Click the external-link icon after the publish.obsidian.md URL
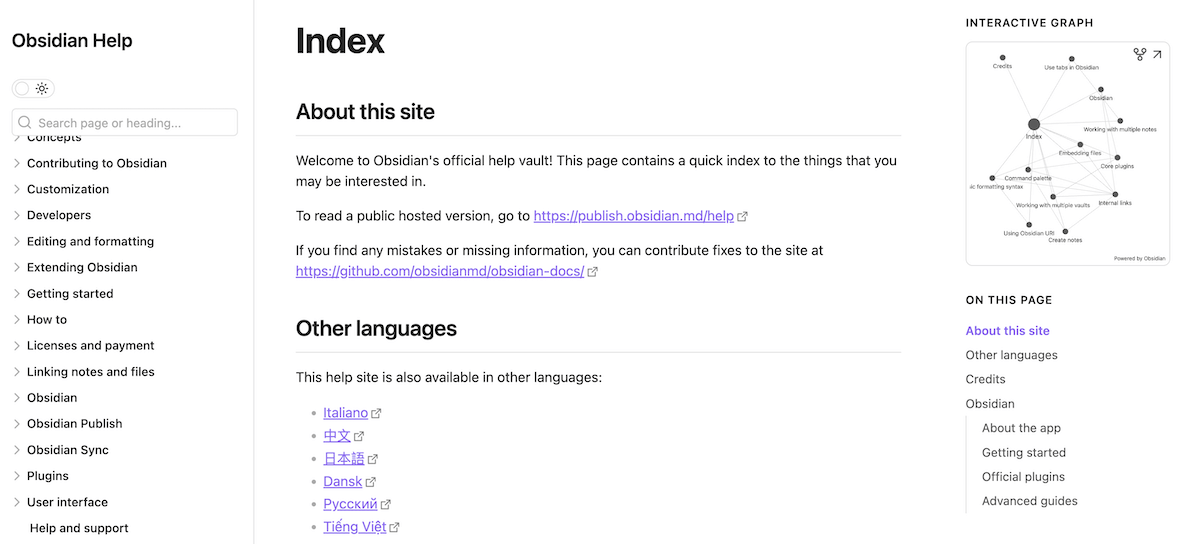Viewport: 1200px width, 544px height. (743, 216)
